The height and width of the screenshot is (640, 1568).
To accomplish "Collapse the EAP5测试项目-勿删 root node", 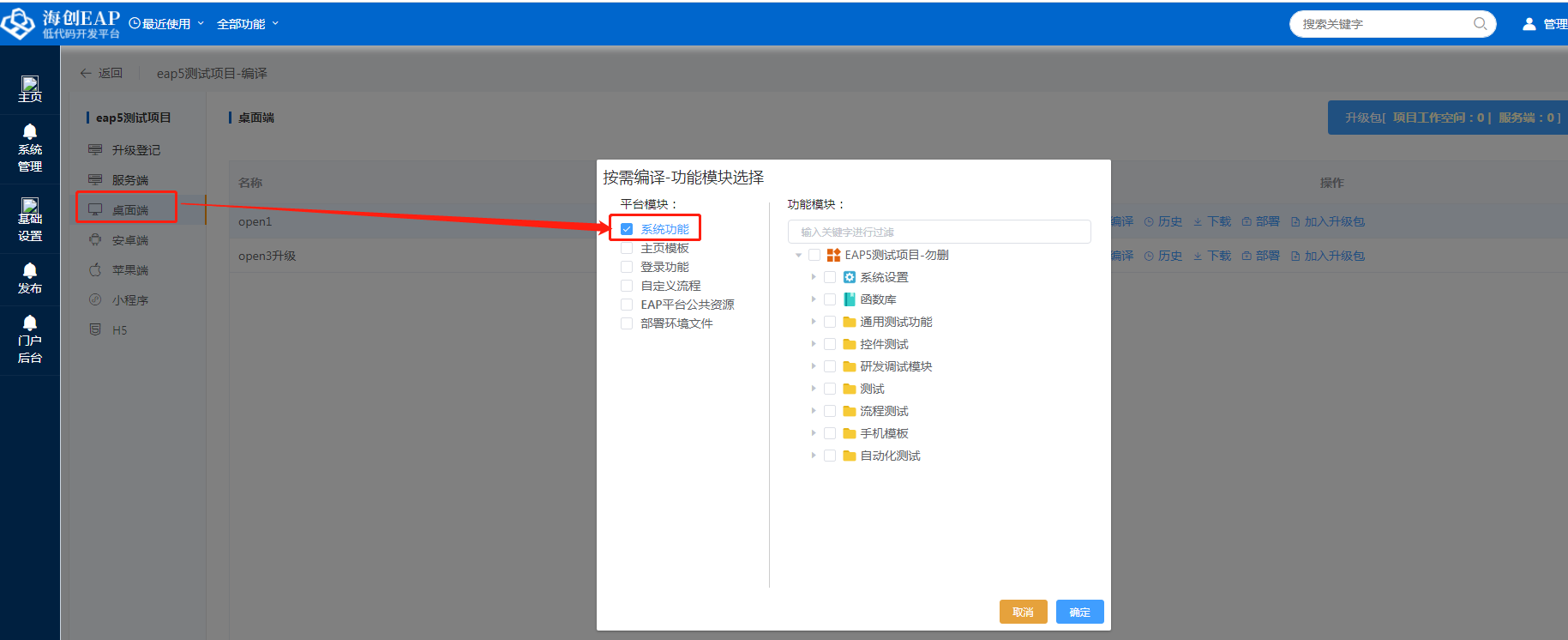I will pyautogui.click(x=798, y=255).
